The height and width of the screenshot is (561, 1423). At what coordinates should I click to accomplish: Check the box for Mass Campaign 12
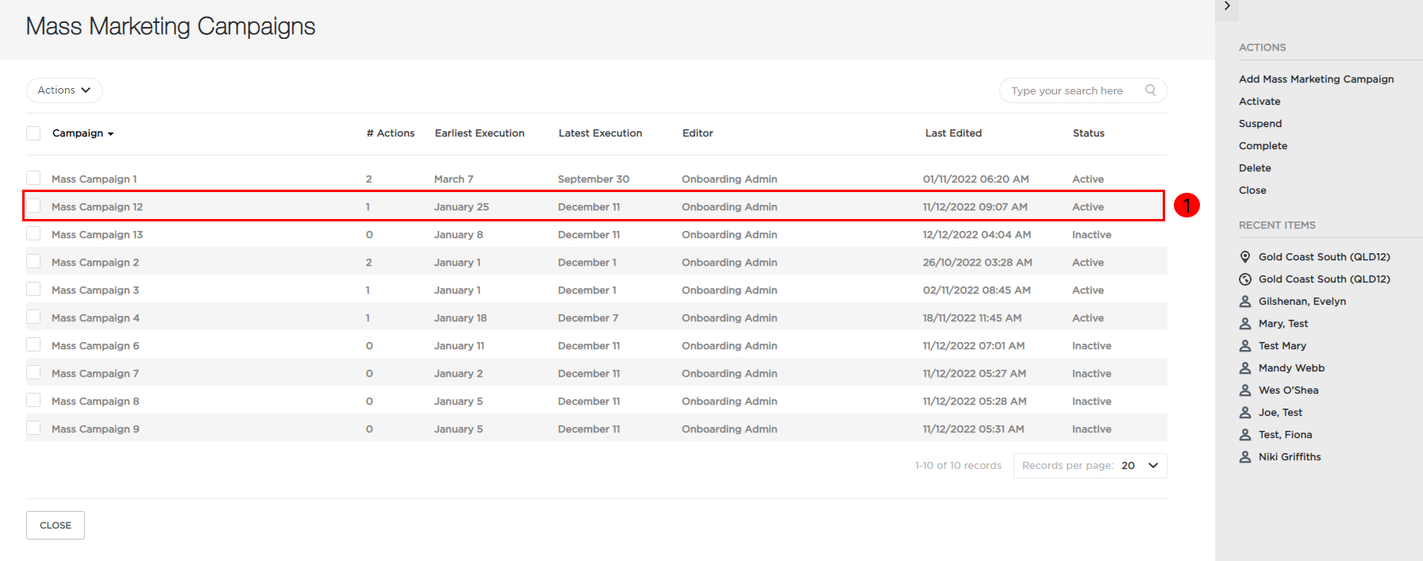coord(33,206)
